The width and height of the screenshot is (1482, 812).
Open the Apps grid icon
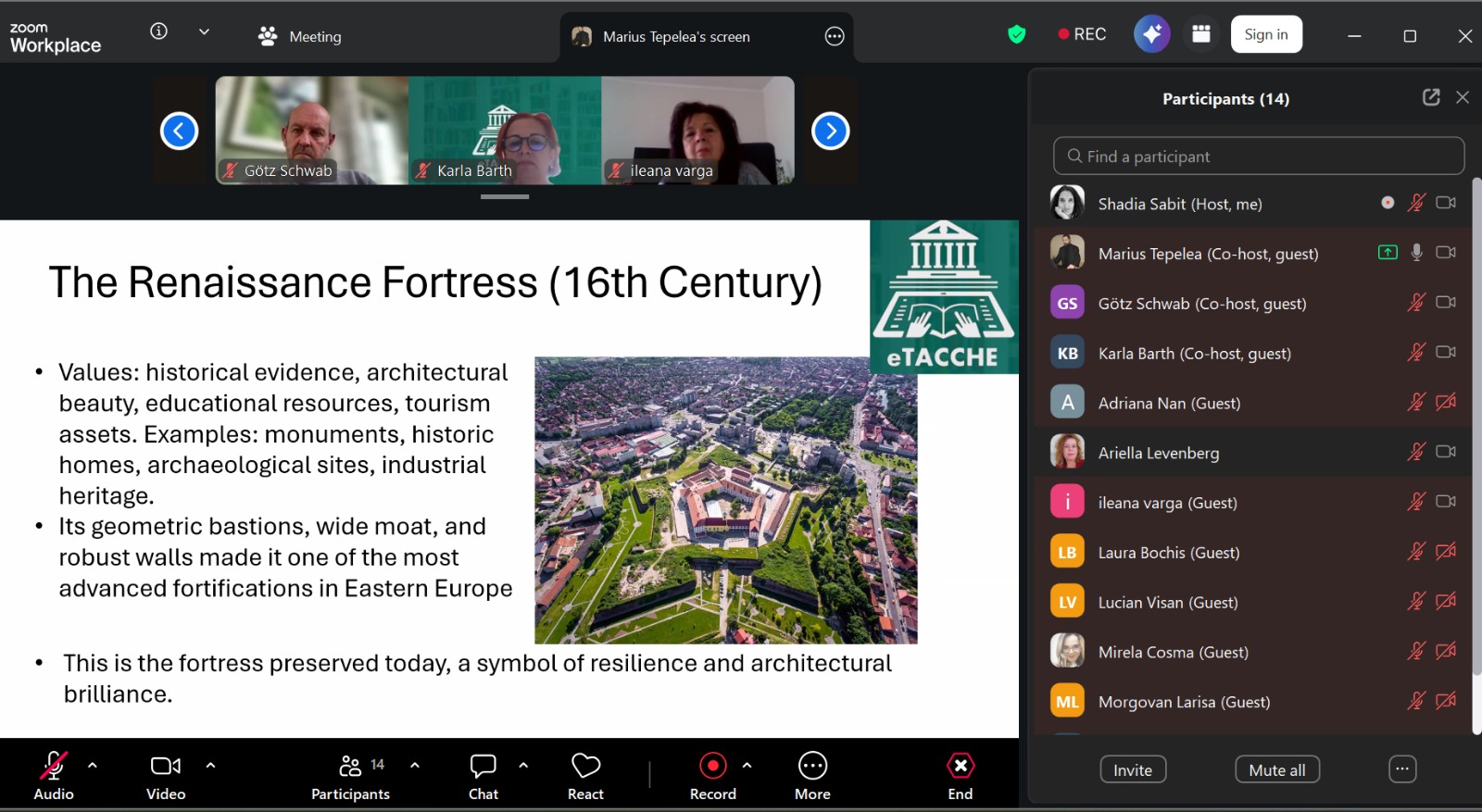[x=1201, y=35]
